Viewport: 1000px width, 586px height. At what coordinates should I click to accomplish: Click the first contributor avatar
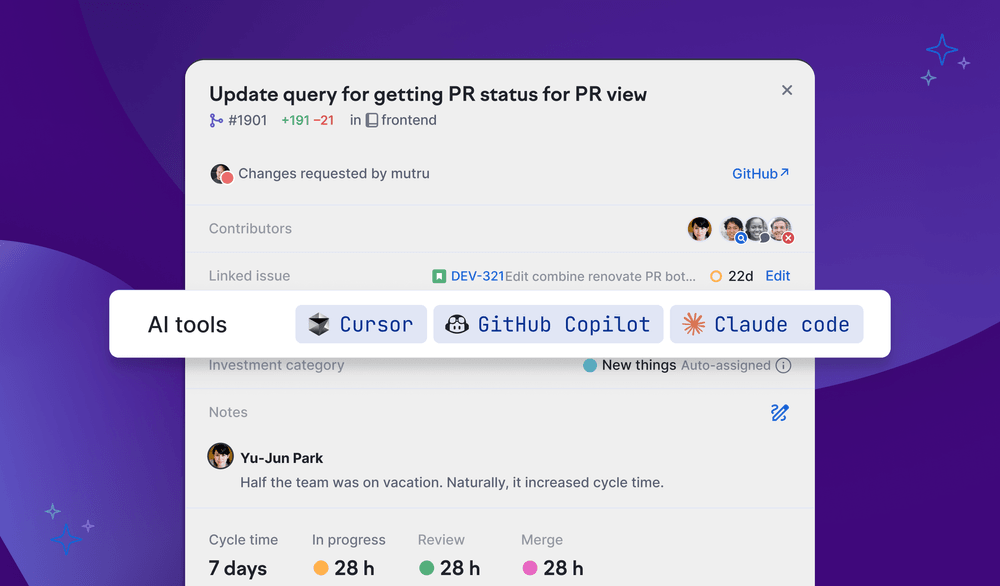pos(700,229)
